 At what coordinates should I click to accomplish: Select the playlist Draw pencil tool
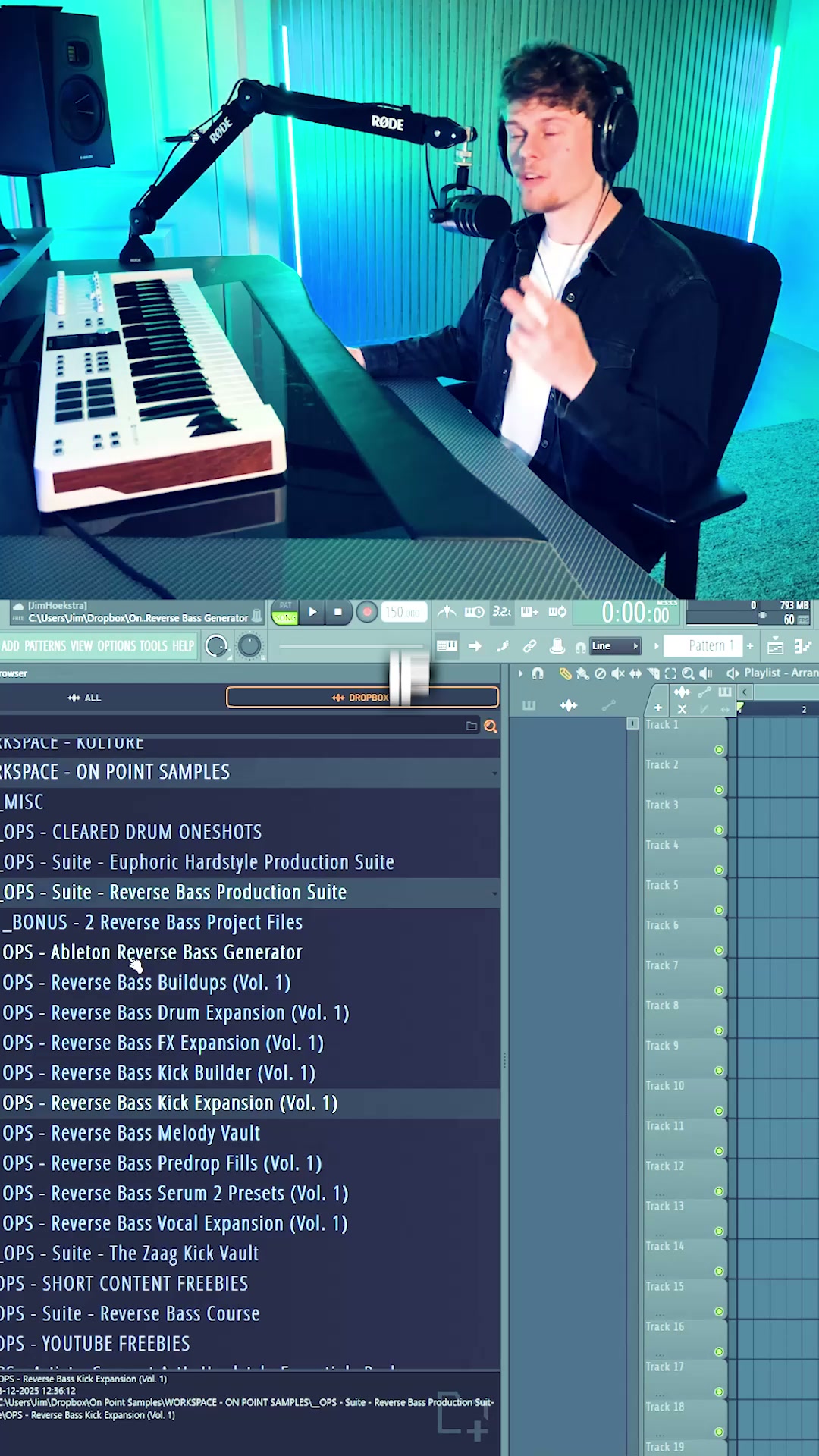(x=565, y=673)
